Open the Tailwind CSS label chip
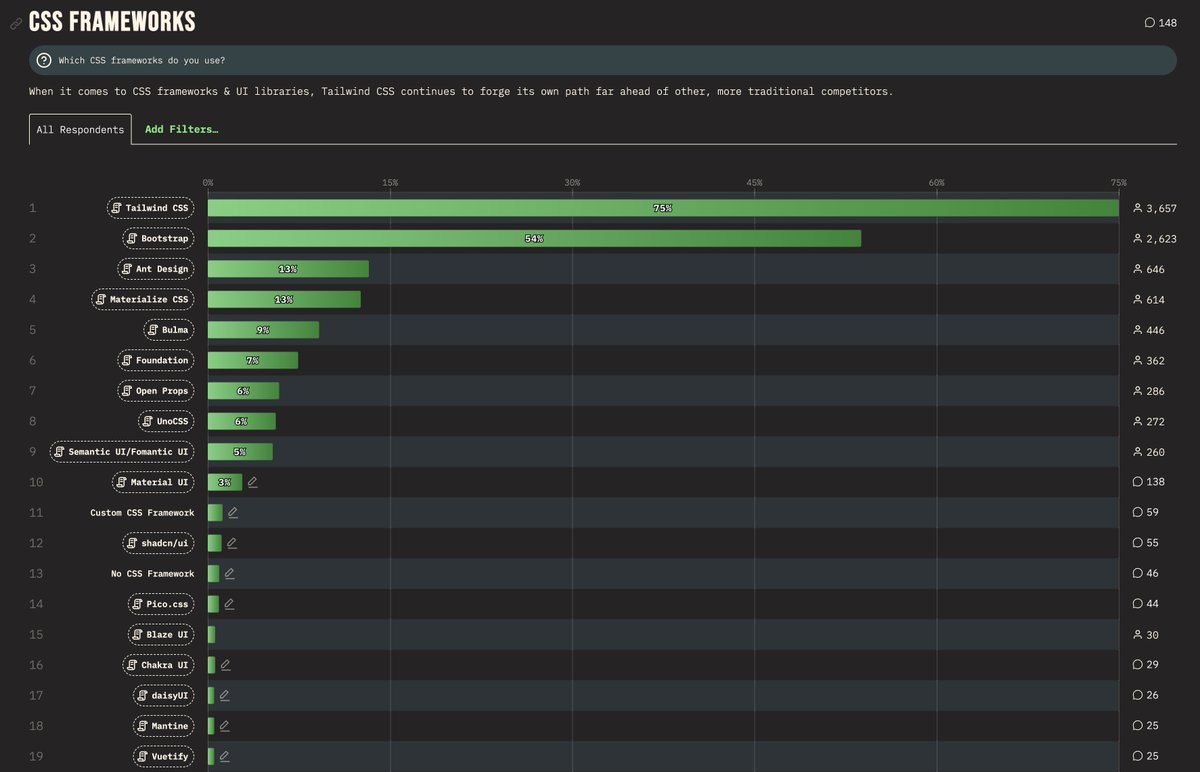This screenshot has height=772, width=1200. click(x=149, y=208)
